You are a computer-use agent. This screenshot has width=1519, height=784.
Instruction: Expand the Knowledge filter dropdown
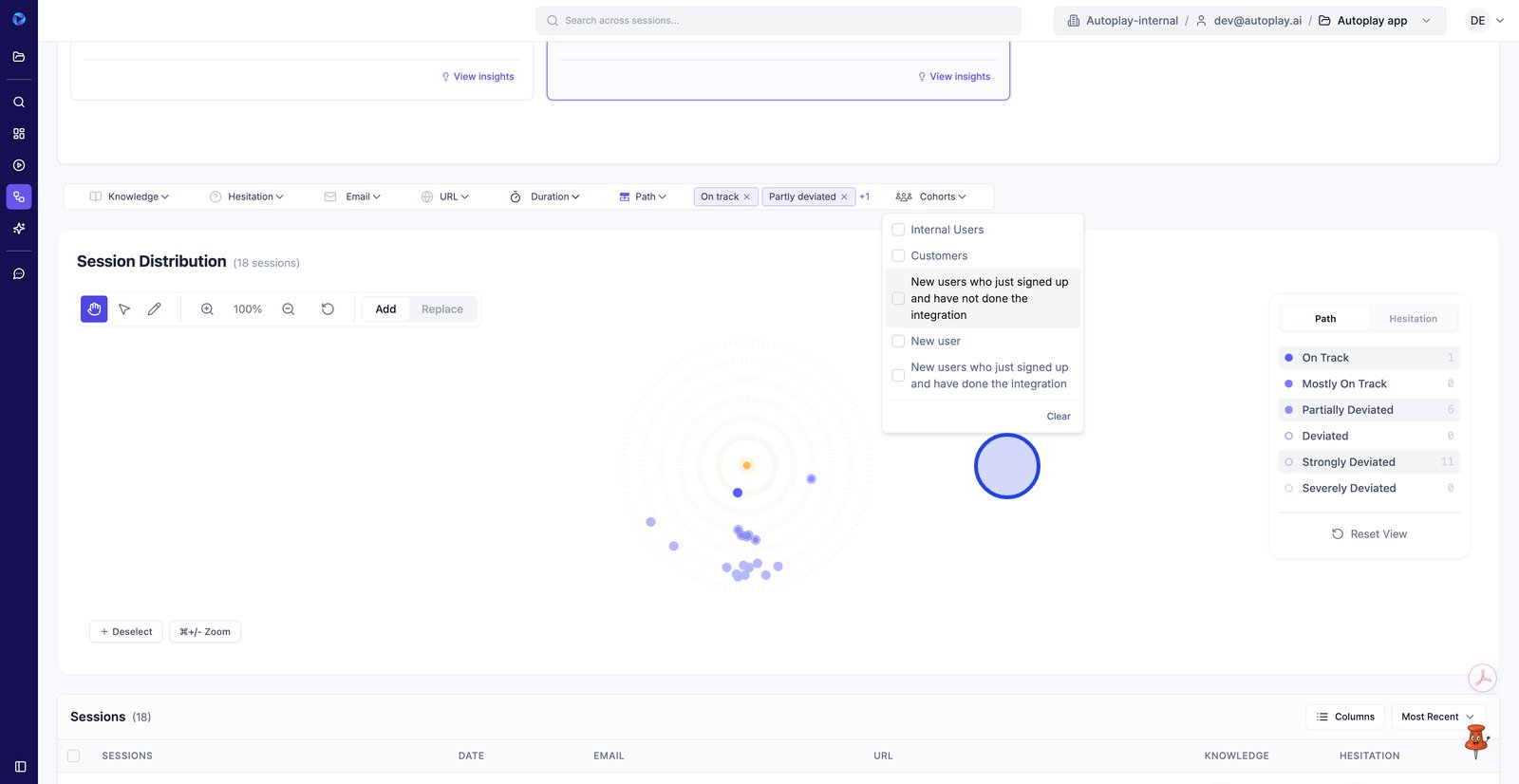point(129,197)
